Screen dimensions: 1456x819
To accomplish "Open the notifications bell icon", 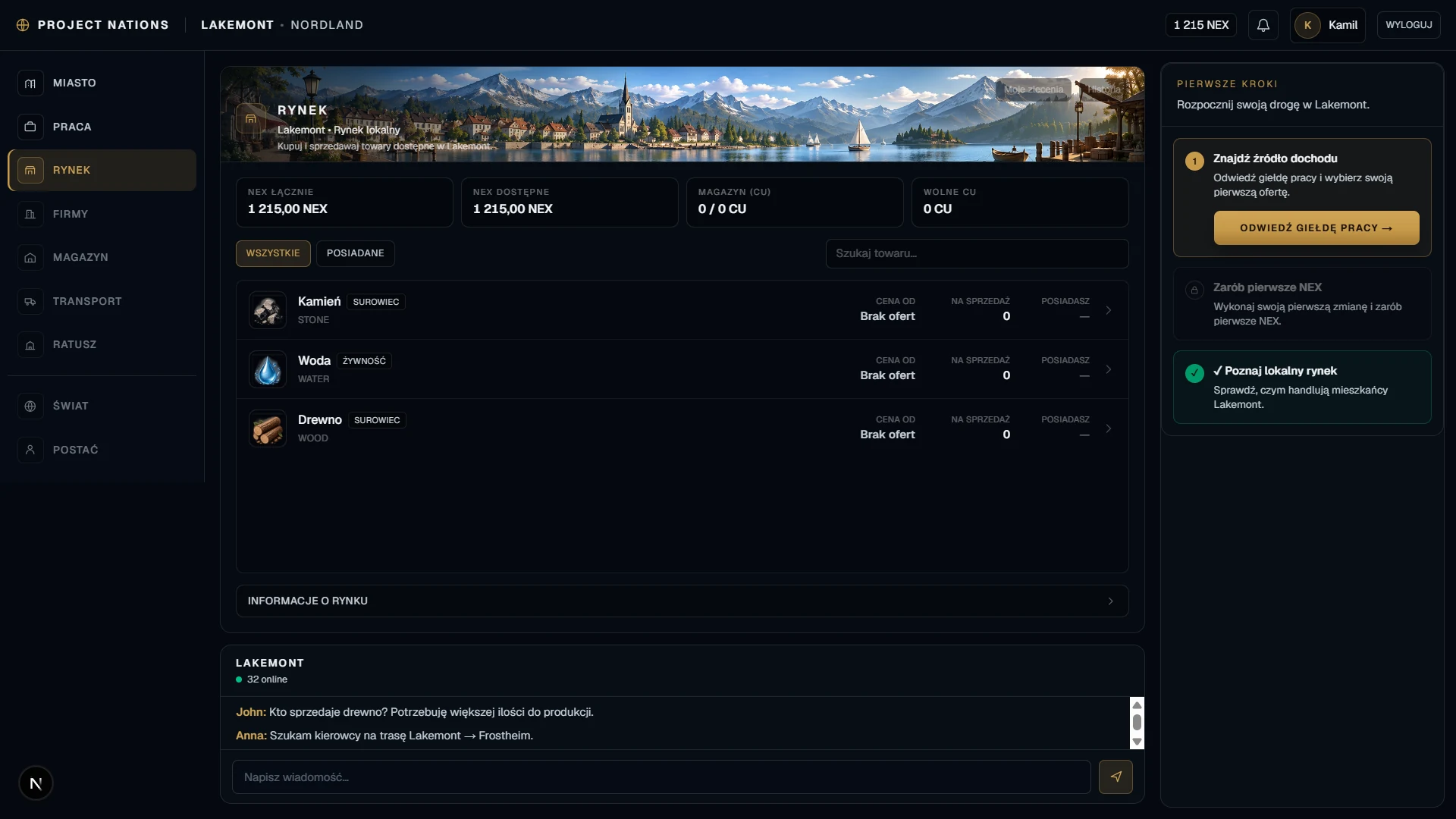I will point(1263,25).
